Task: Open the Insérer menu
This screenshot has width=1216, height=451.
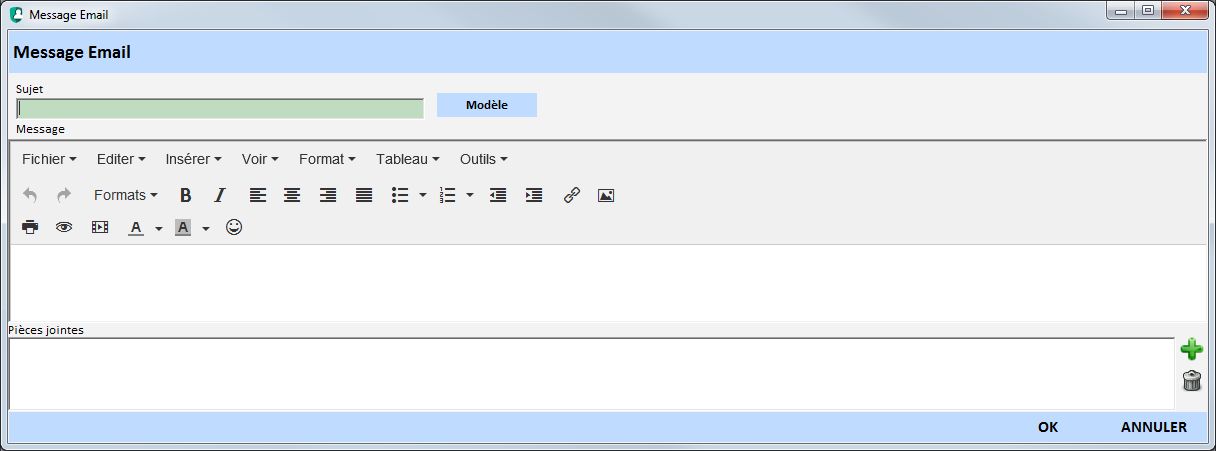Action: point(195,159)
